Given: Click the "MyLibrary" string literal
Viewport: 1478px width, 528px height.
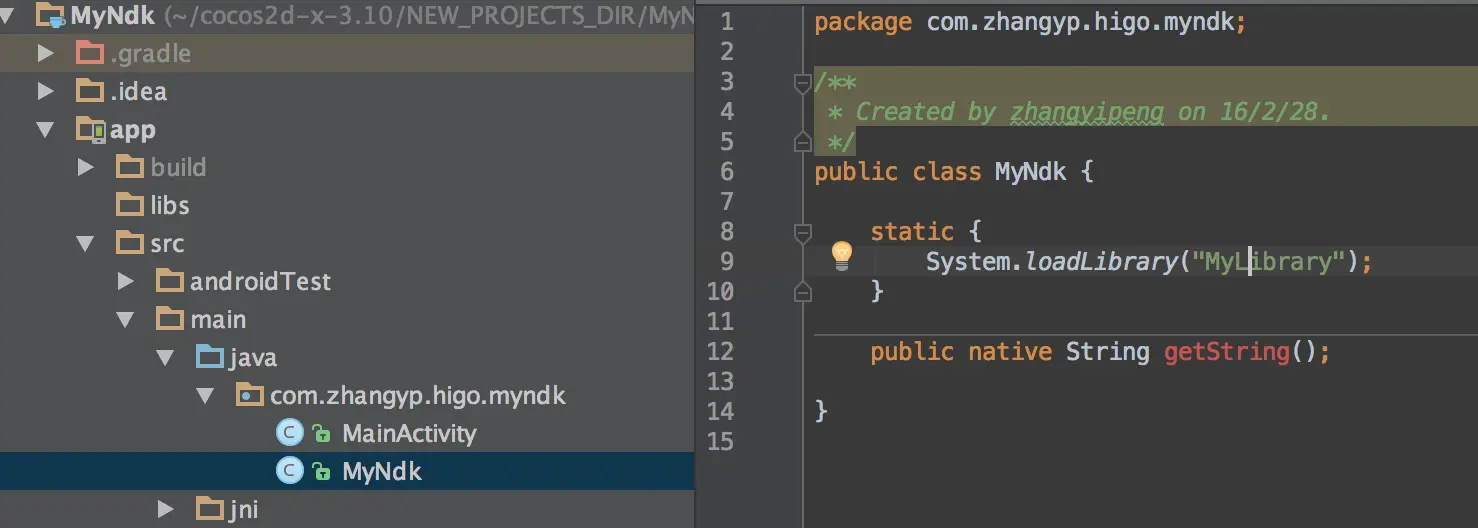Looking at the screenshot, I should click(x=1268, y=262).
